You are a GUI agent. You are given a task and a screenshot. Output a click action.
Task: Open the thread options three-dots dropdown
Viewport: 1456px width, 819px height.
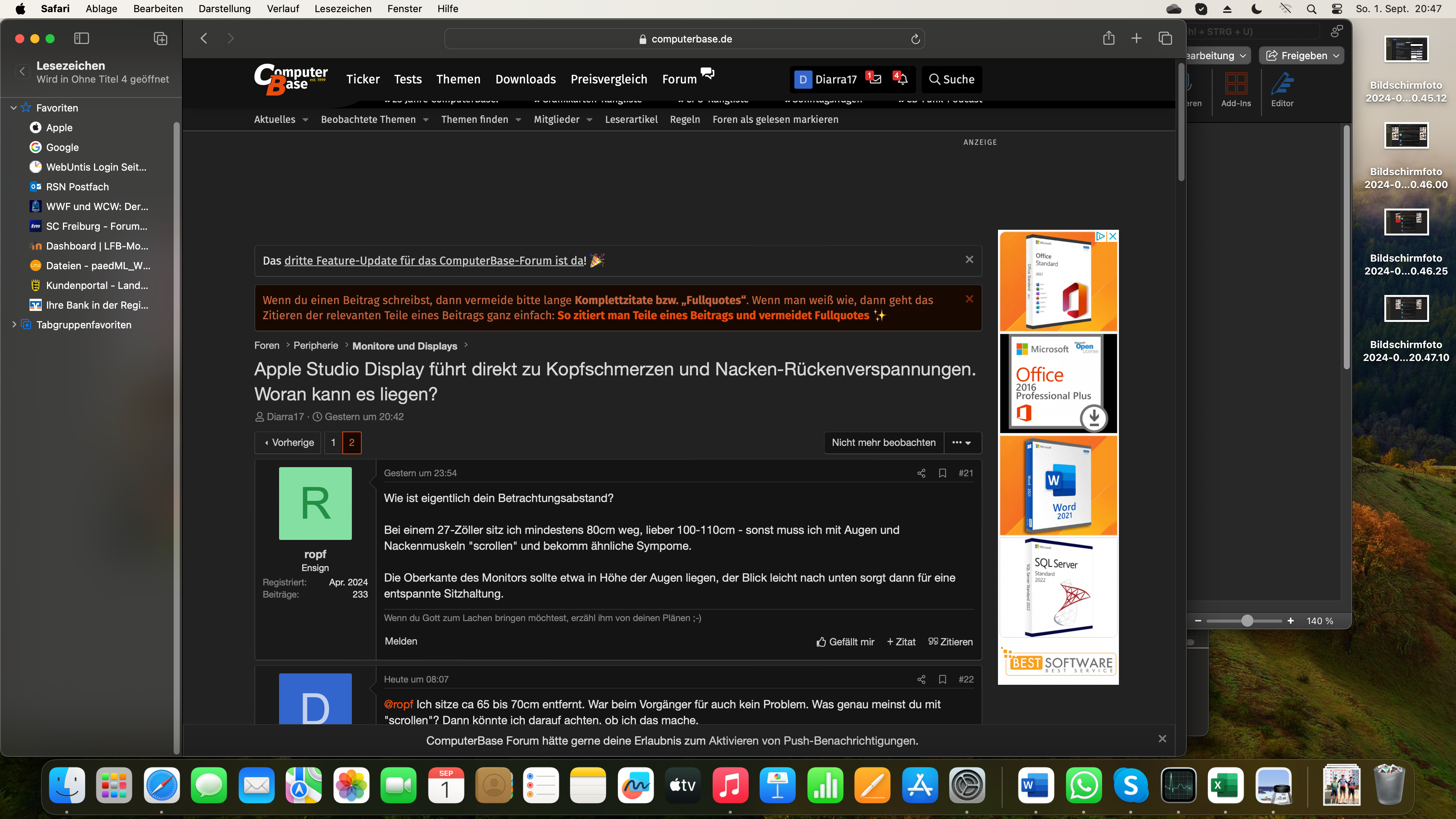click(x=962, y=442)
